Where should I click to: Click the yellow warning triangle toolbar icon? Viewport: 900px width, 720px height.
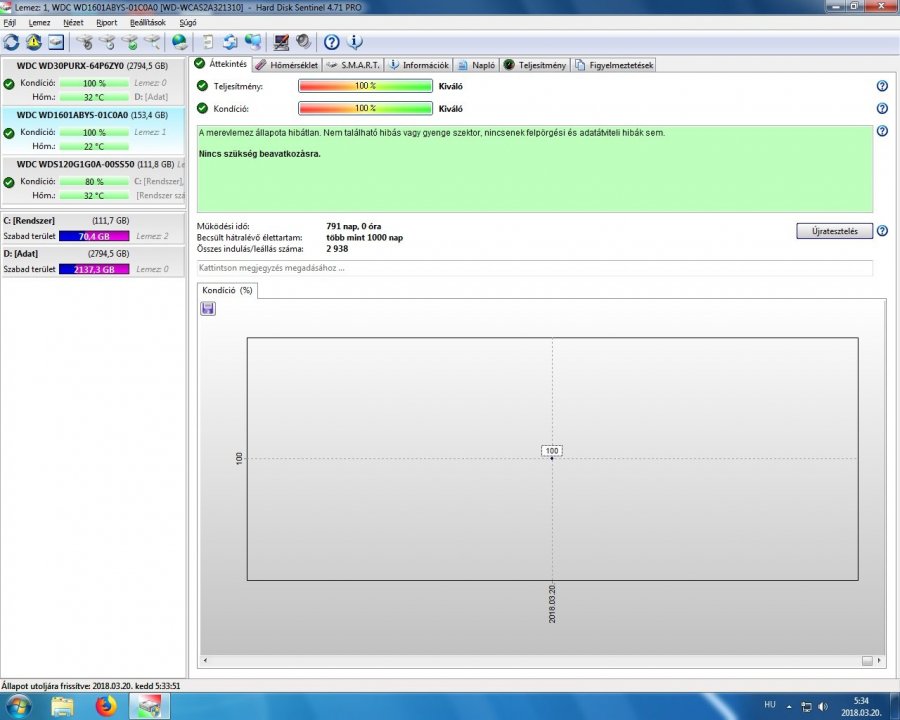pos(33,42)
